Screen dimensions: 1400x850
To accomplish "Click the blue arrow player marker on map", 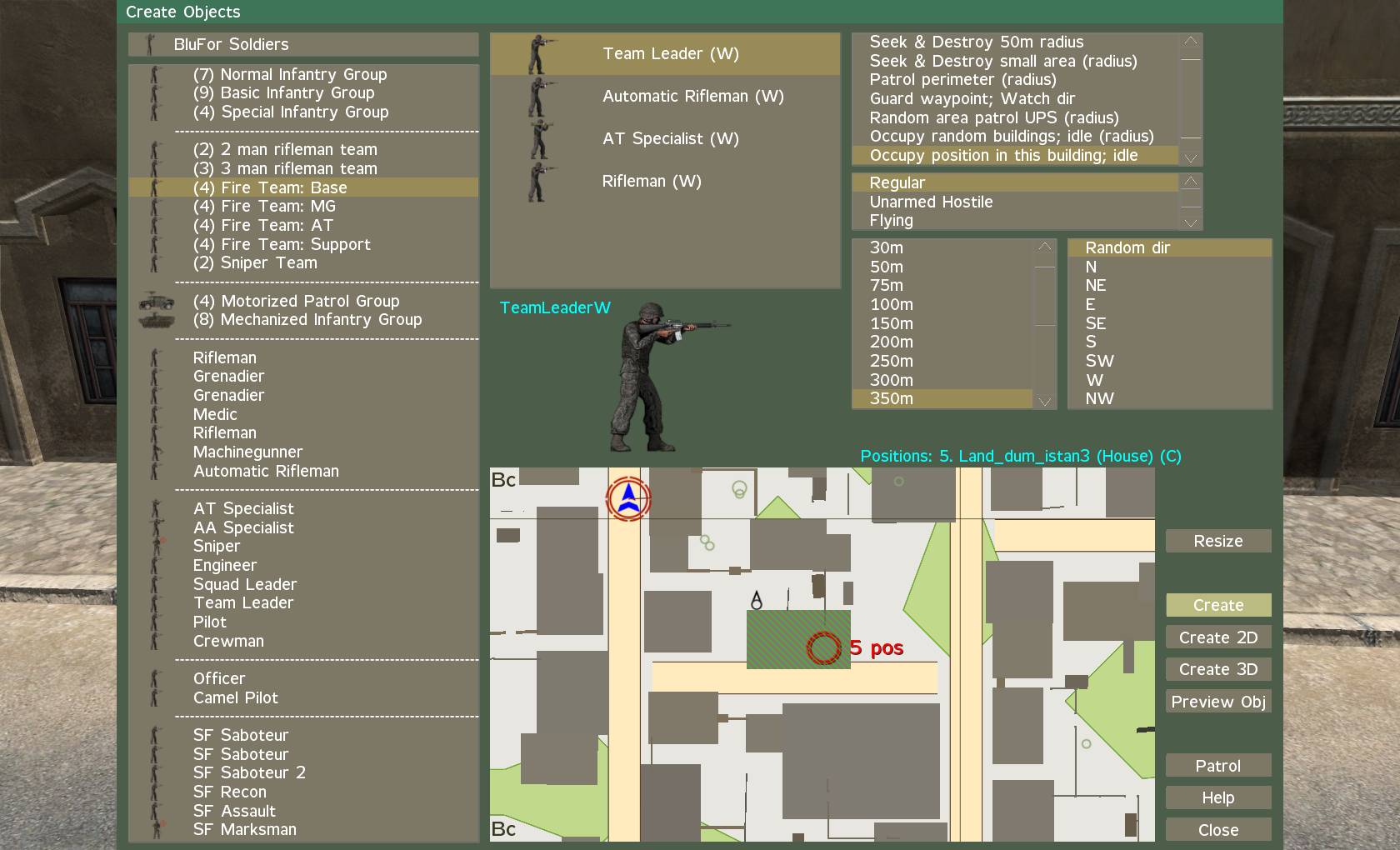I will 628,498.
